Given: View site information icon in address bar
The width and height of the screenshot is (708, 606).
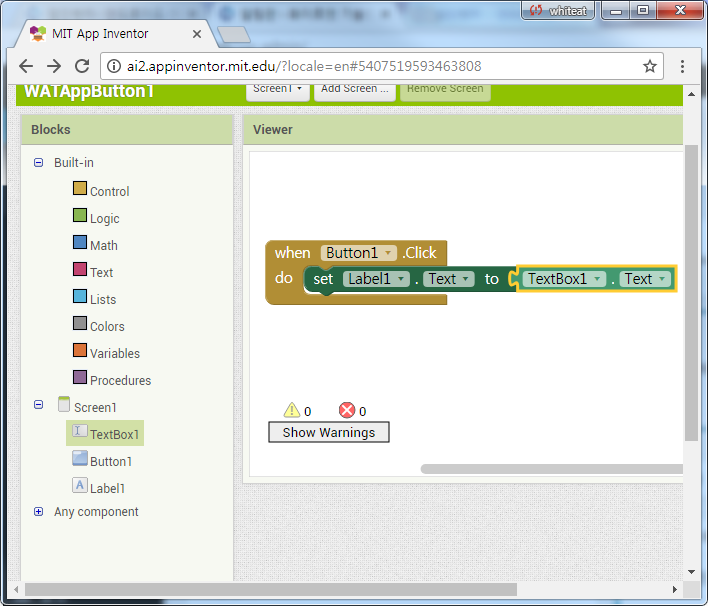Looking at the screenshot, I should point(114,66).
